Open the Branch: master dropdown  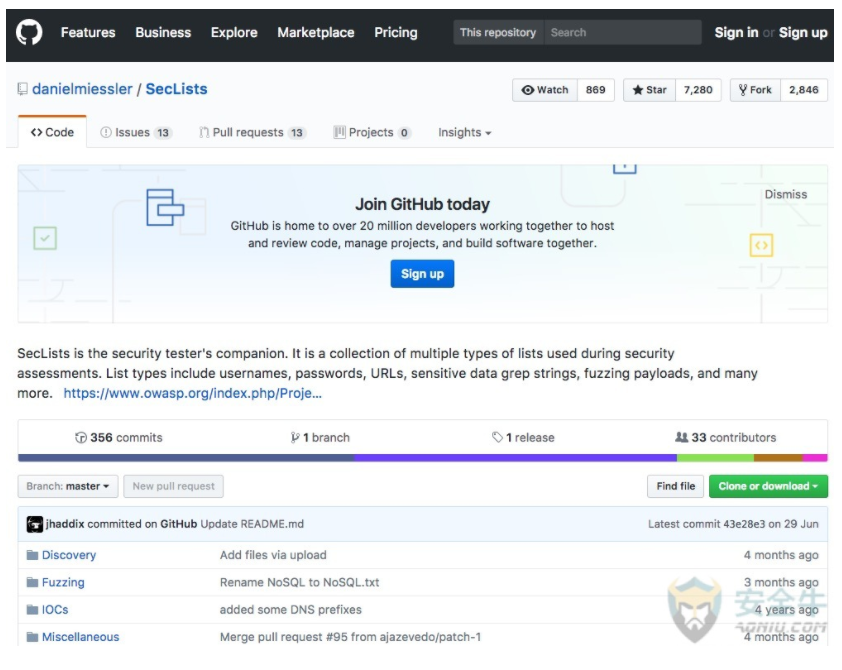(68, 486)
